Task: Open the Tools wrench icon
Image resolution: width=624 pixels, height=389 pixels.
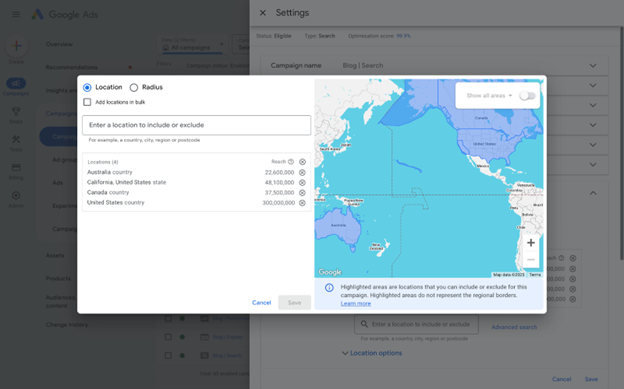Action: (x=16, y=139)
